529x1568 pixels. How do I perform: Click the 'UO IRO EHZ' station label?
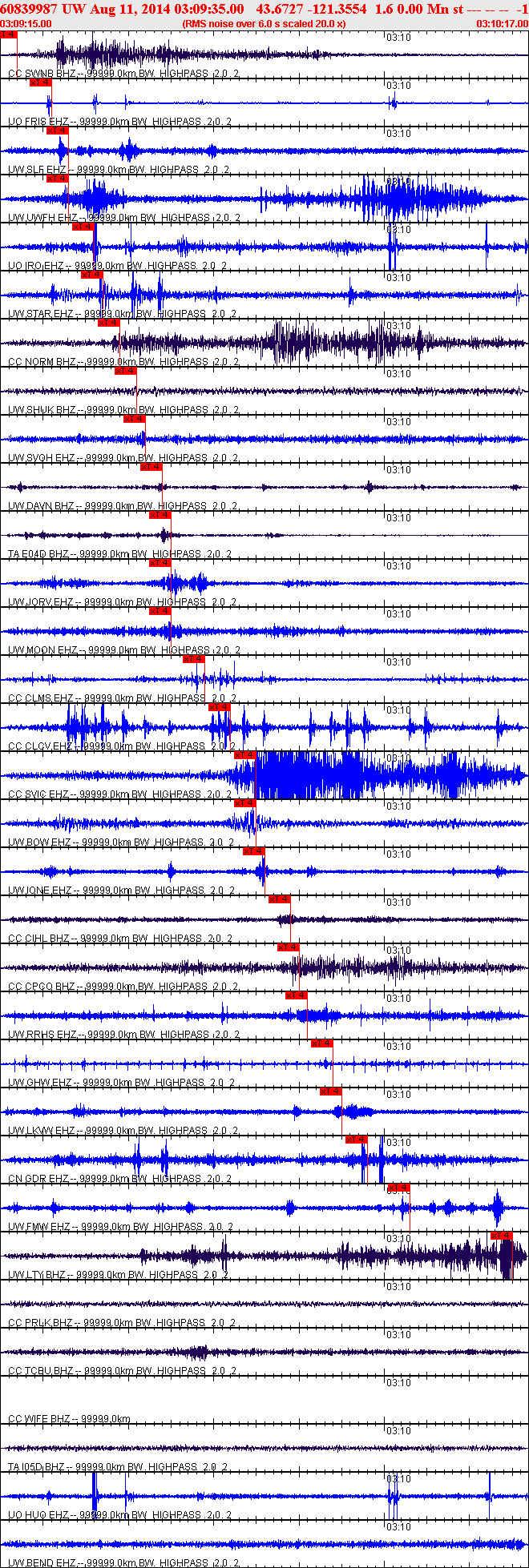[37, 266]
